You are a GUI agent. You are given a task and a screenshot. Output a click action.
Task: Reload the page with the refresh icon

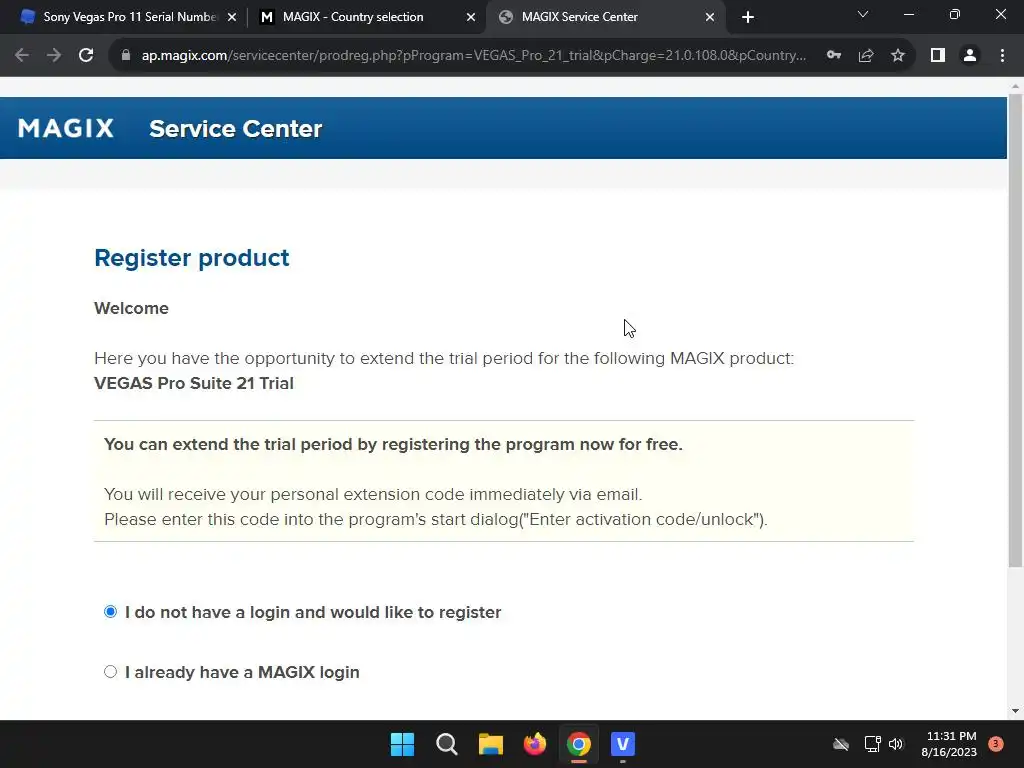(x=86, y=56)
